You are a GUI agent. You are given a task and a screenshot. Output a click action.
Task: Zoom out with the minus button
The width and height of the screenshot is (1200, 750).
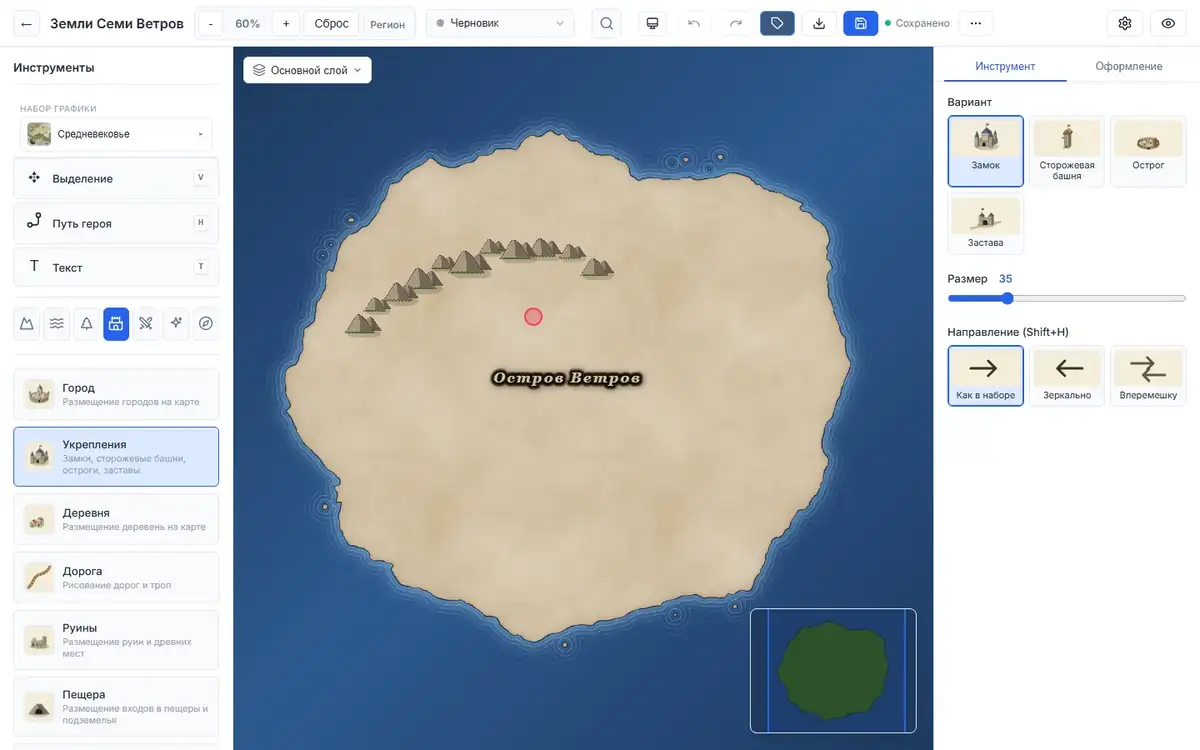[210, 23]
